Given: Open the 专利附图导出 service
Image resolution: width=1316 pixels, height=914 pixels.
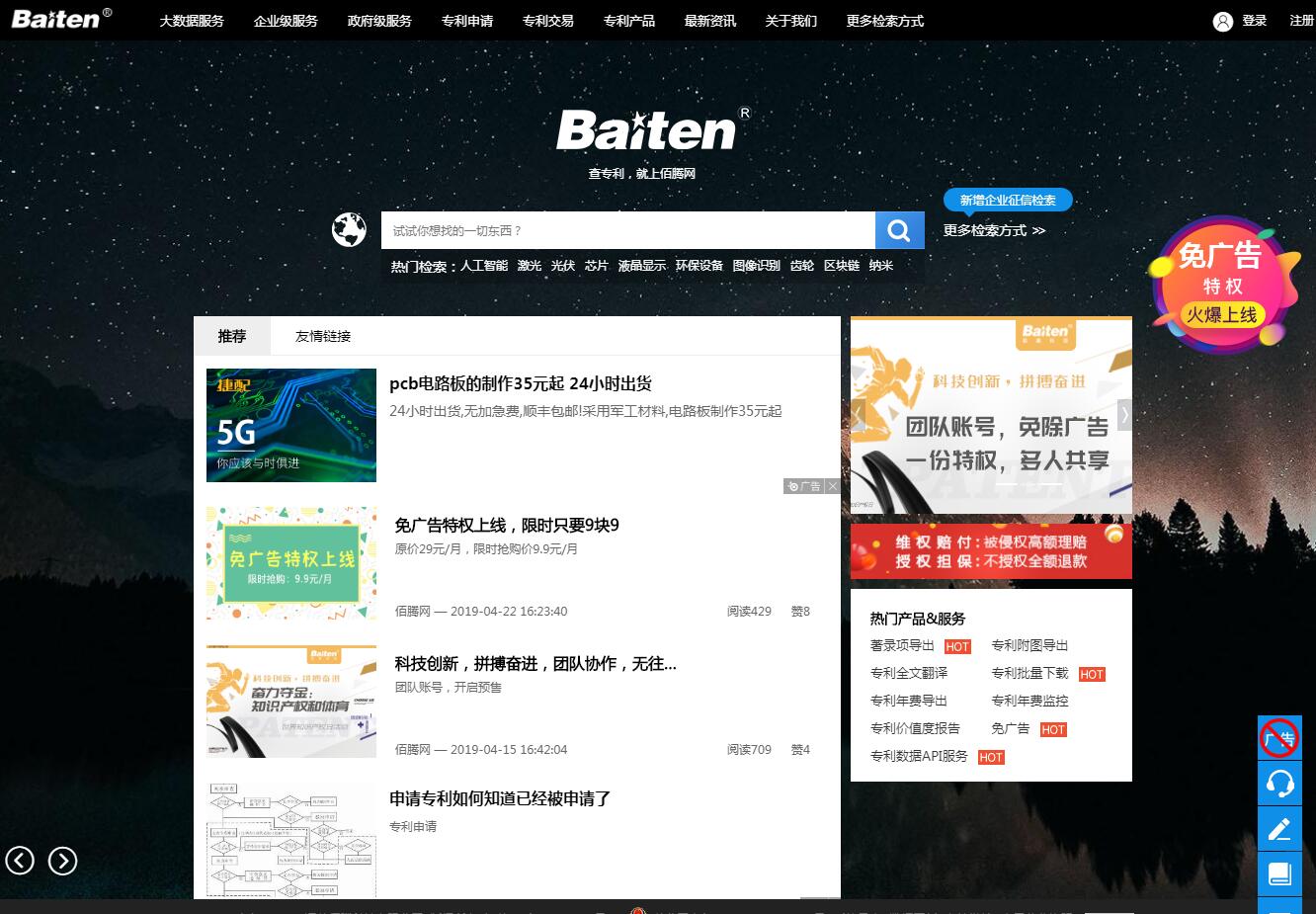Looking at the screenshot, I should [x=1030, y=645].
